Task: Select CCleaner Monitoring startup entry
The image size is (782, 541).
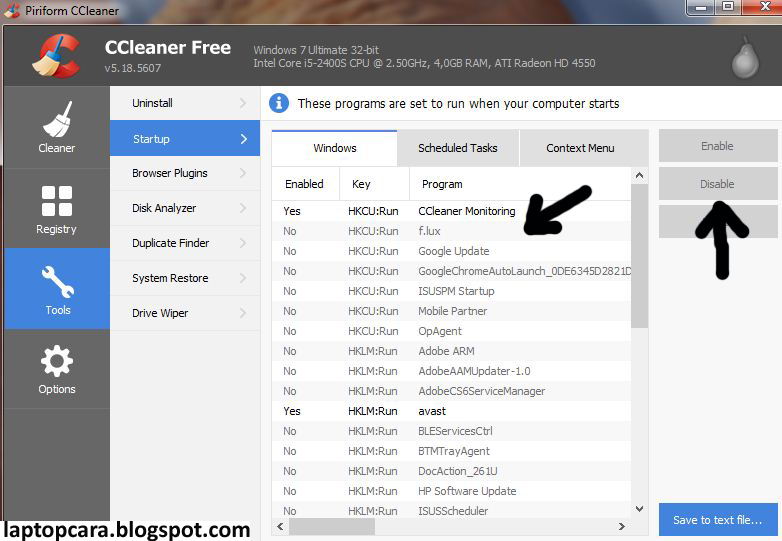Action: tap(451, 211)
